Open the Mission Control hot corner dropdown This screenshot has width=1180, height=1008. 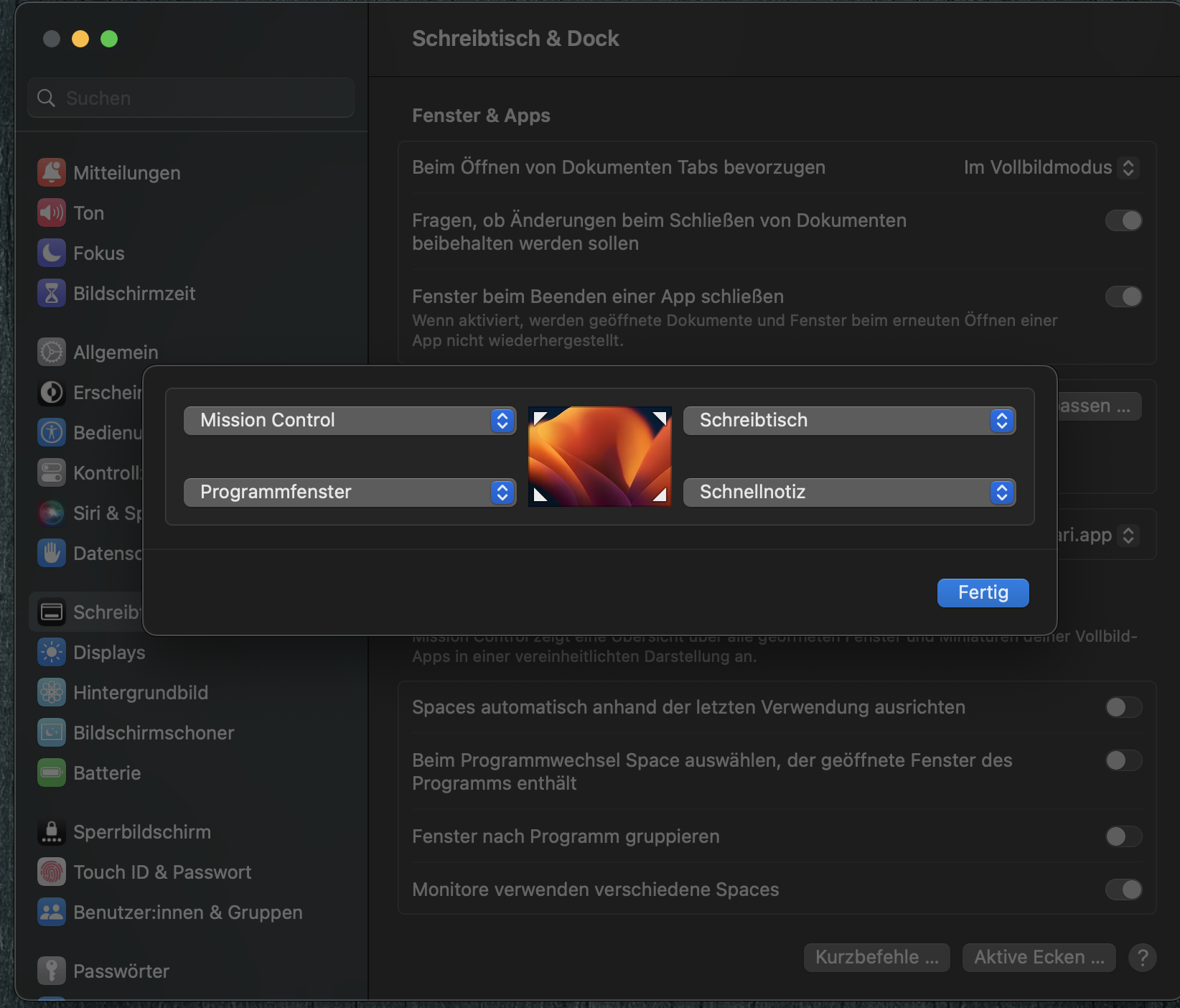(350, 420)
